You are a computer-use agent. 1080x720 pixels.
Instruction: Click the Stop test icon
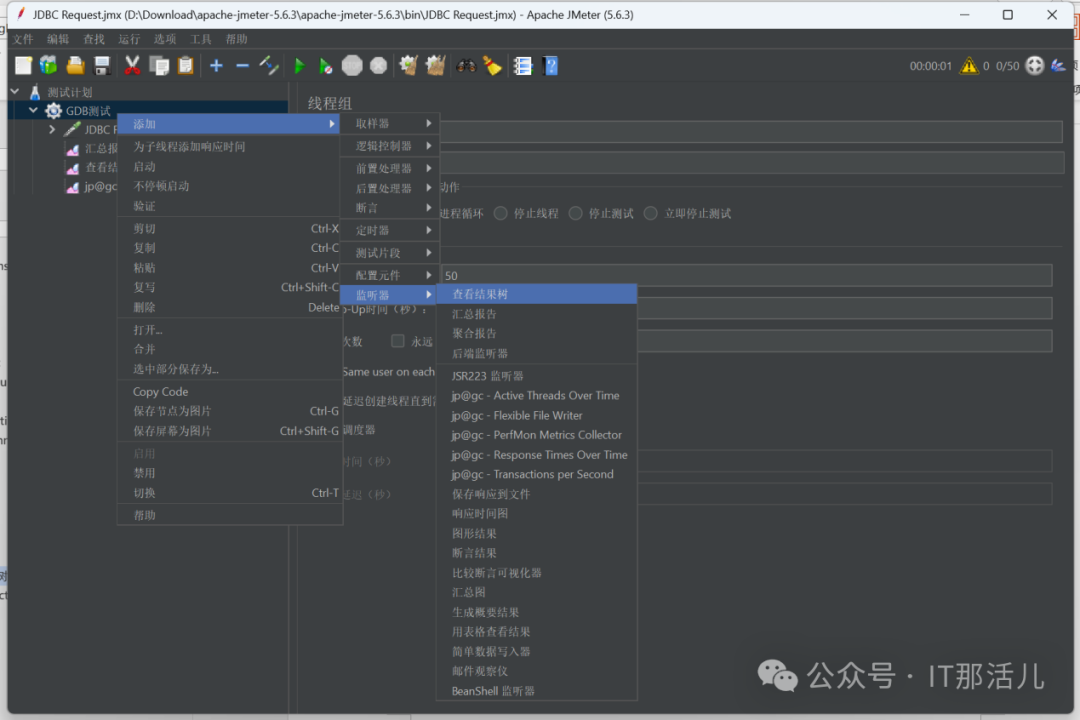(x=352, y=65)
